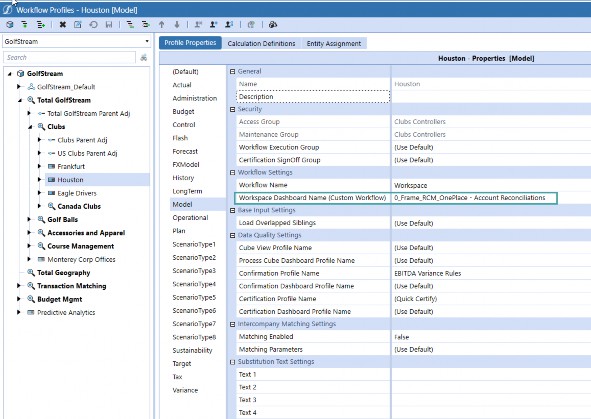Collapse the Workflow Settings section
591x419 pixels.
(233, 173)
